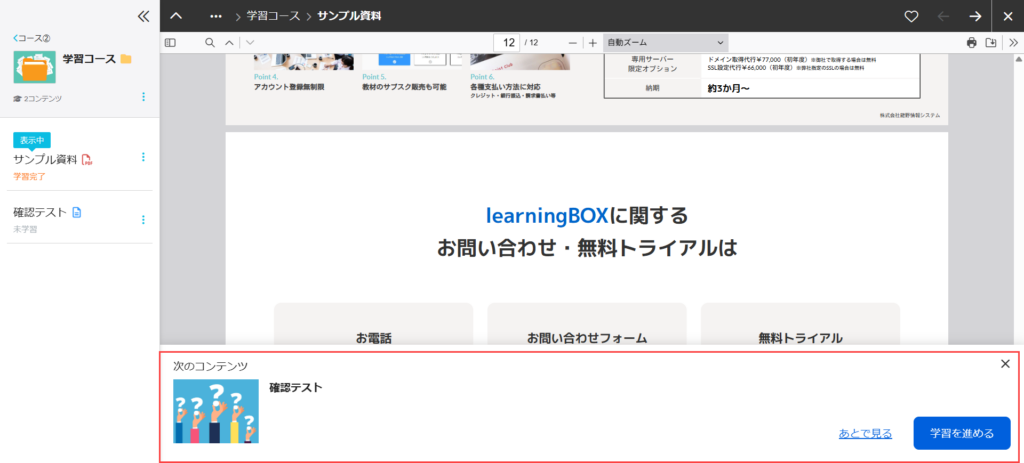
Task: Click the 次のコンテンツ heading
Action: 210,366
